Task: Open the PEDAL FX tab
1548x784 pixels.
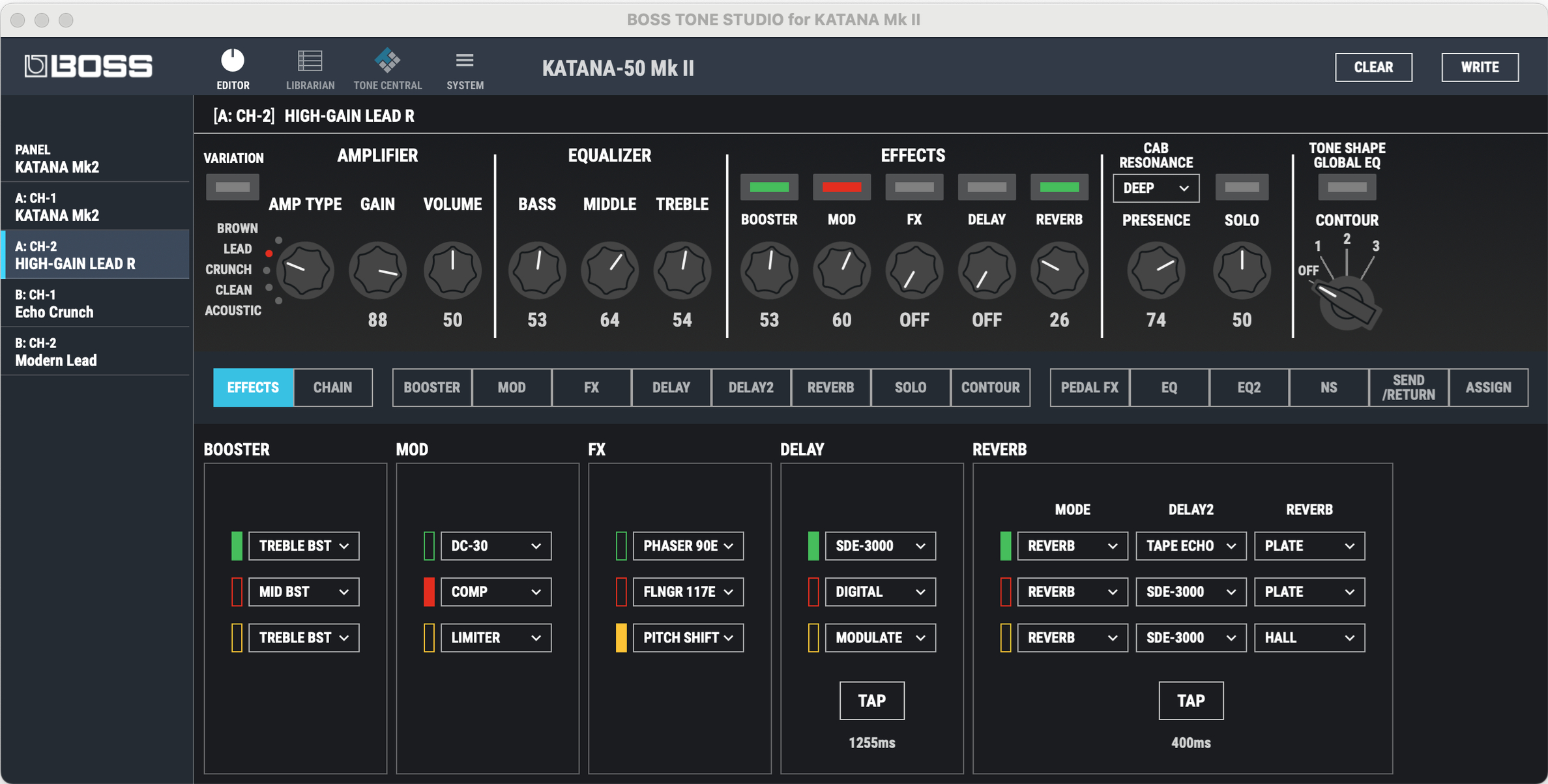Action: click(1089, 387)
